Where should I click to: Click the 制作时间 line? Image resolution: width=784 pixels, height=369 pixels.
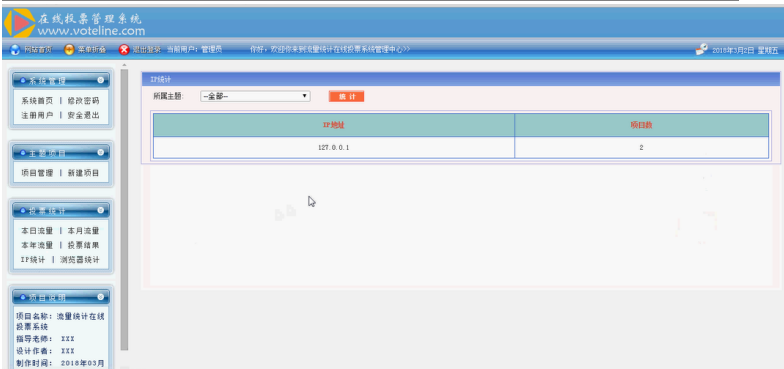point(60,363)
